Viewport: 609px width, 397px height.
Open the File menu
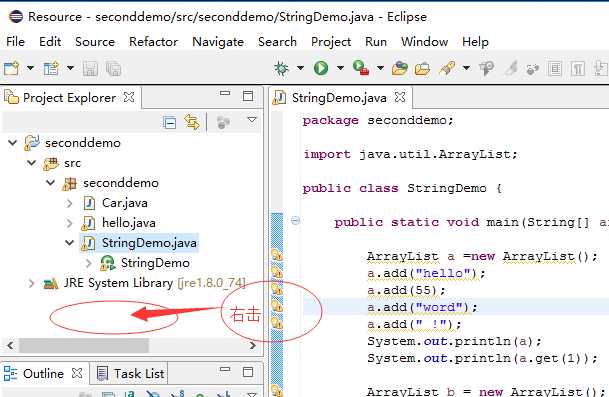[16, 42]
